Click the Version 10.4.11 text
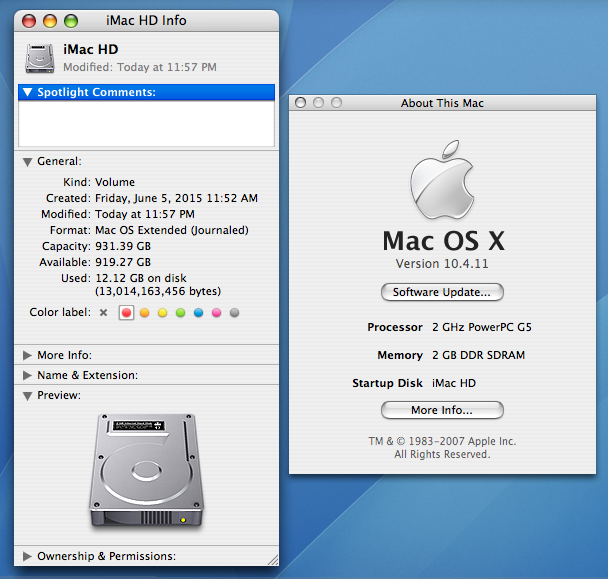This screenshot has height=579, width=608. pyautogui.click(x=442, y=264)
